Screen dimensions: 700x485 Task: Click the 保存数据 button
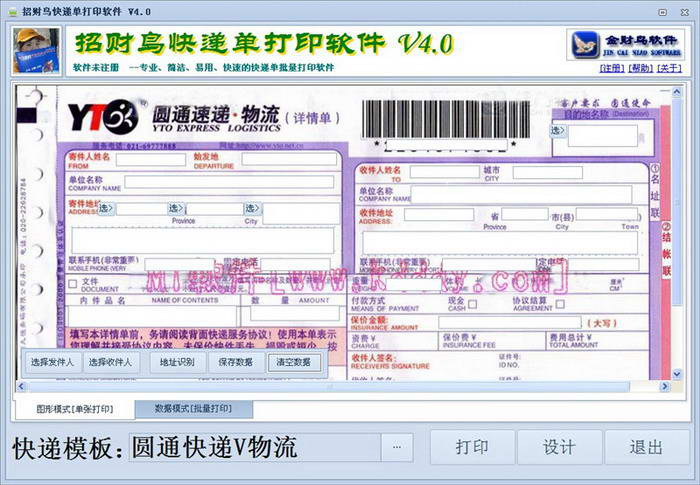236,362
